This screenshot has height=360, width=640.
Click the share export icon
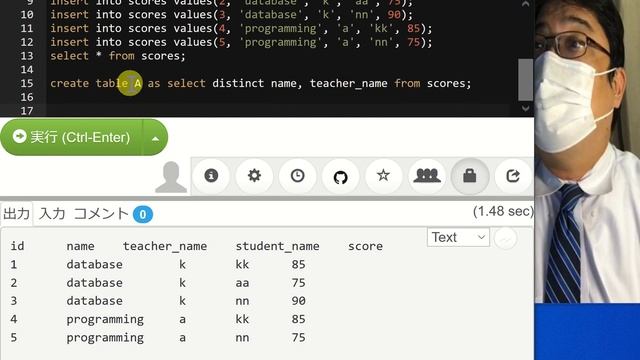[x=513, y=176]
